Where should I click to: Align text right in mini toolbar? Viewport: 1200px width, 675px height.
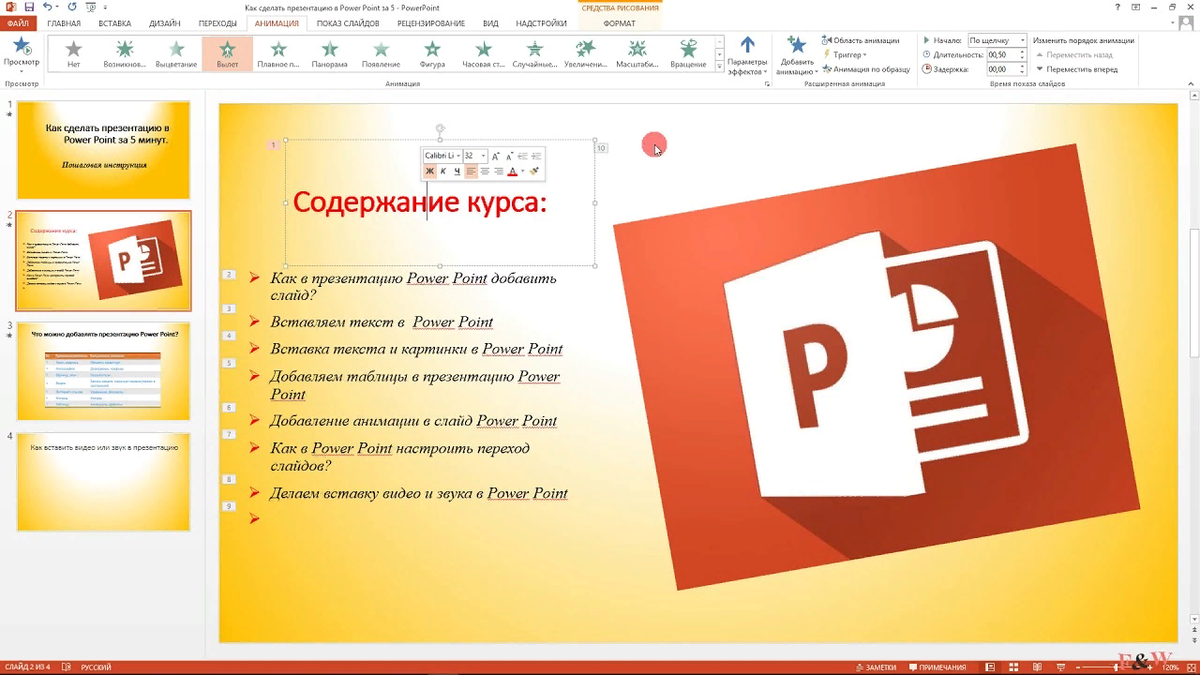[x=498, y=171]
